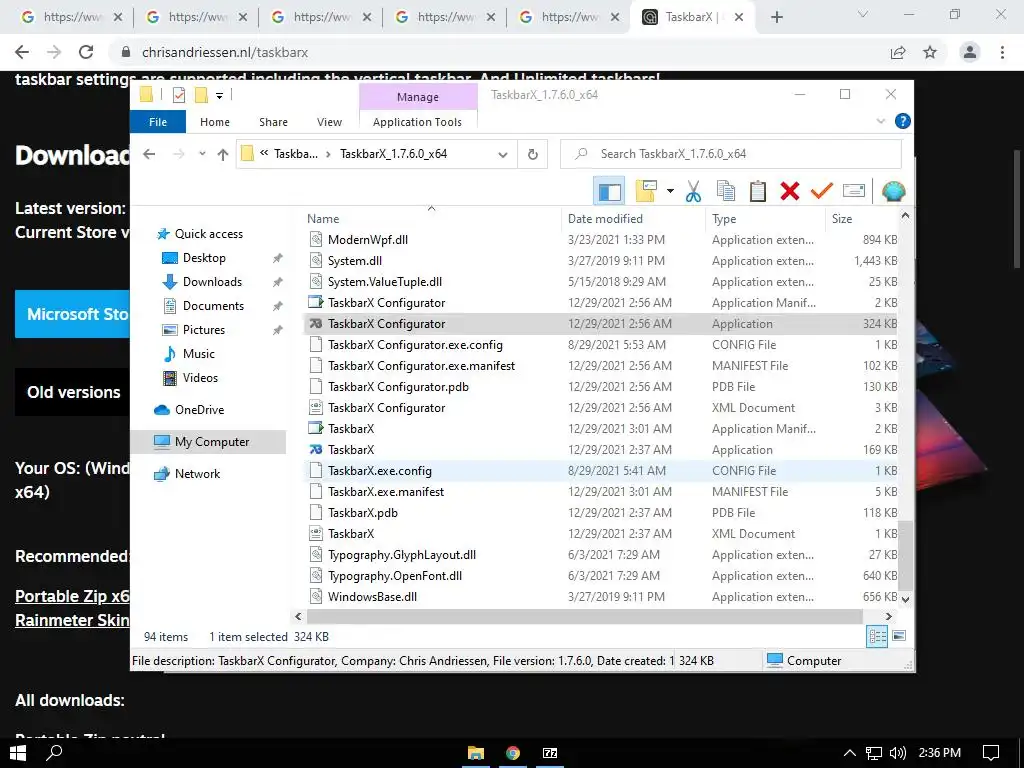The image size is (1024, 768).
Task: Expand the address bar history dropdown
Action: (503, 154)
